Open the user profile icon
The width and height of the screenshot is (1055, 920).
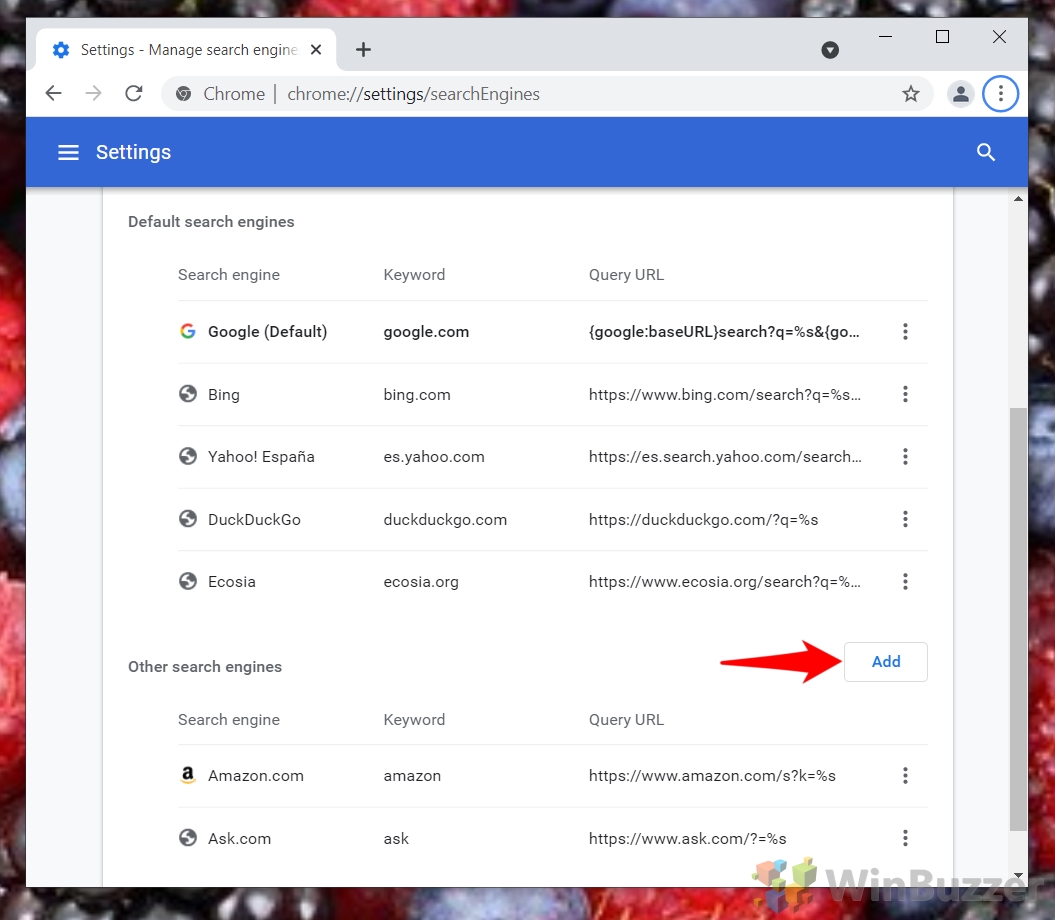[x=961, y=94]
